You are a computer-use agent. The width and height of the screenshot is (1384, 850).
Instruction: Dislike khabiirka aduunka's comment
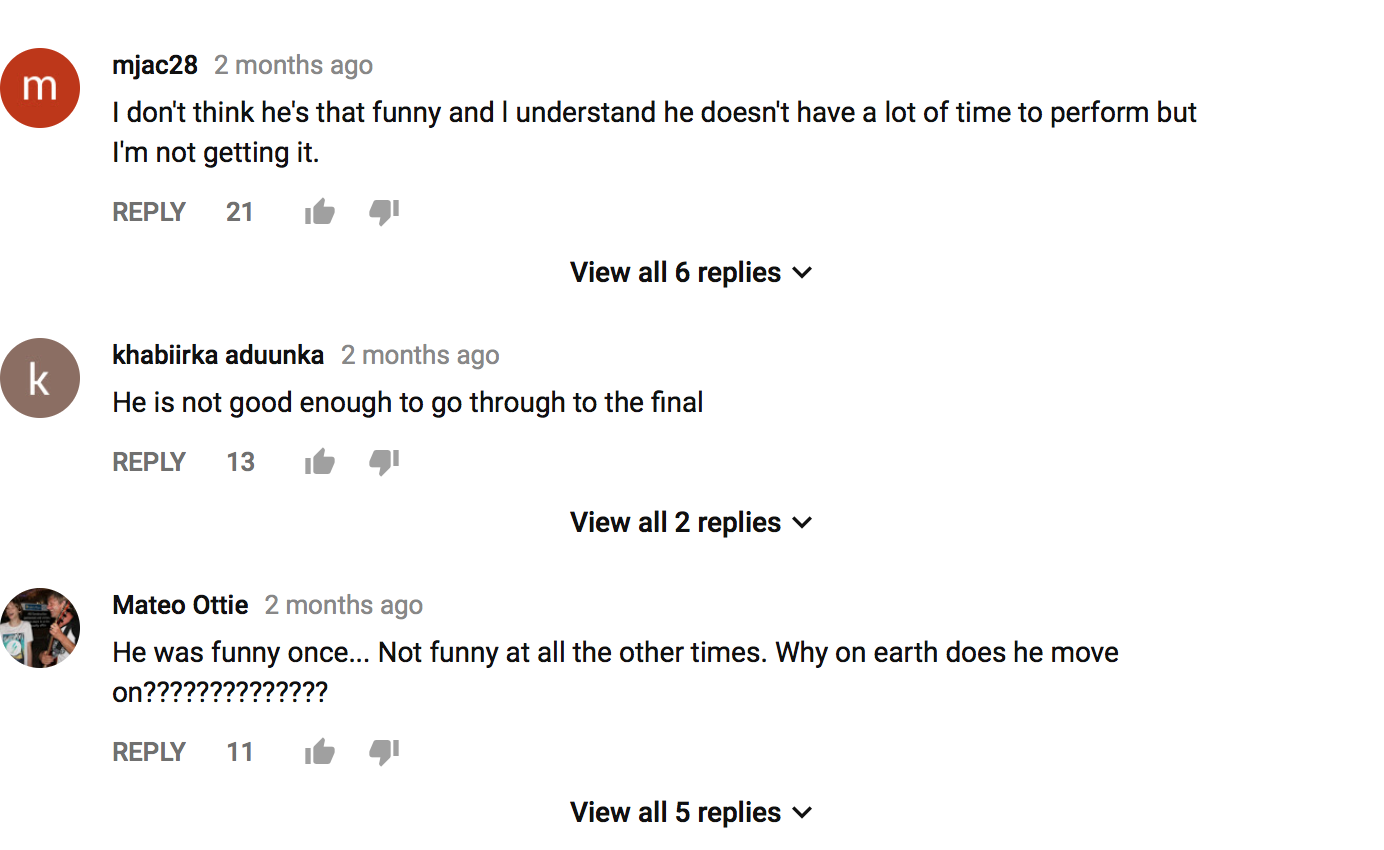(384, 462)
